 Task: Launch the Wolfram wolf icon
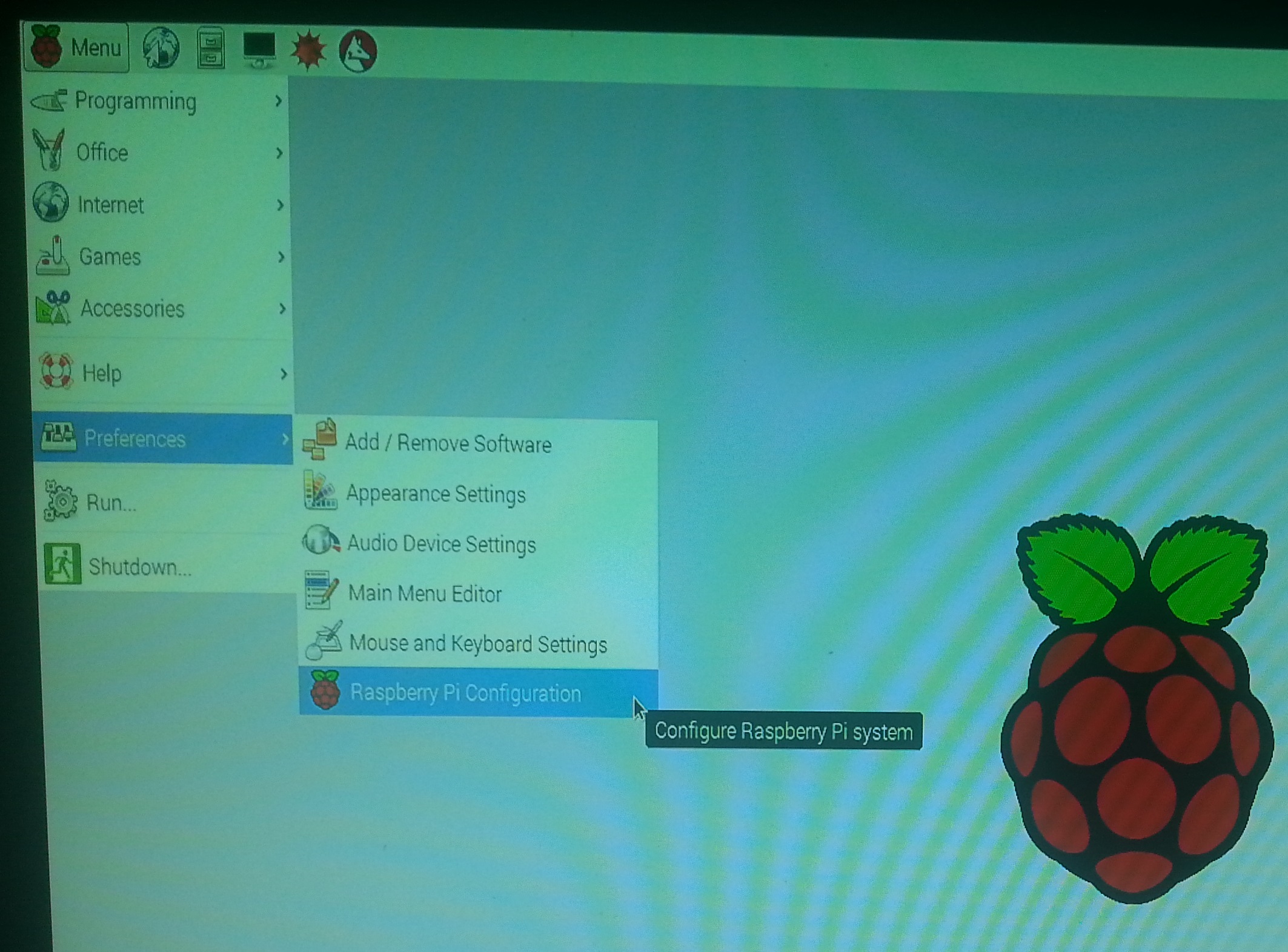(x=357, y=51)
